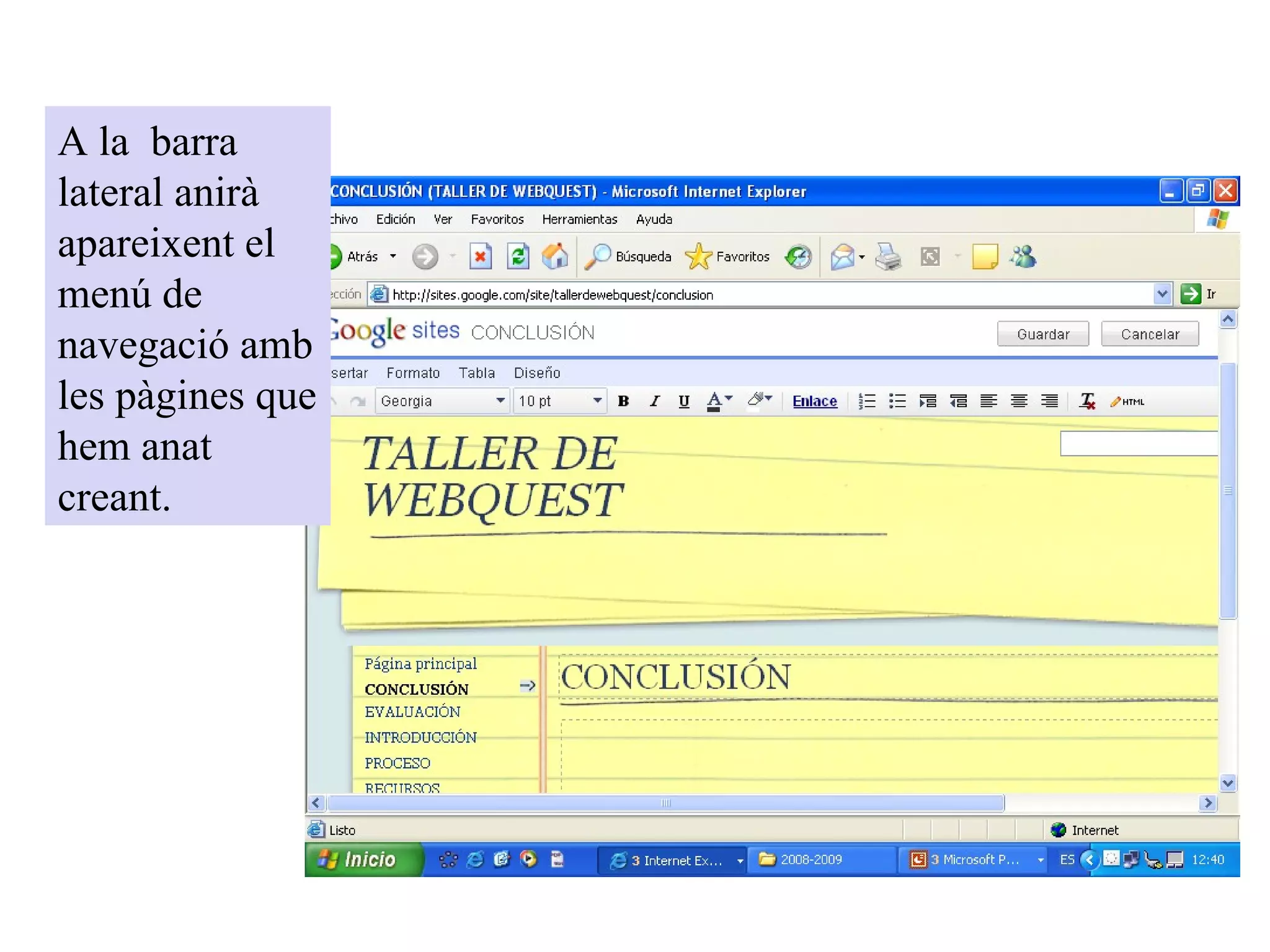
Task: Insert a numbered list
Action: [866, 401]
